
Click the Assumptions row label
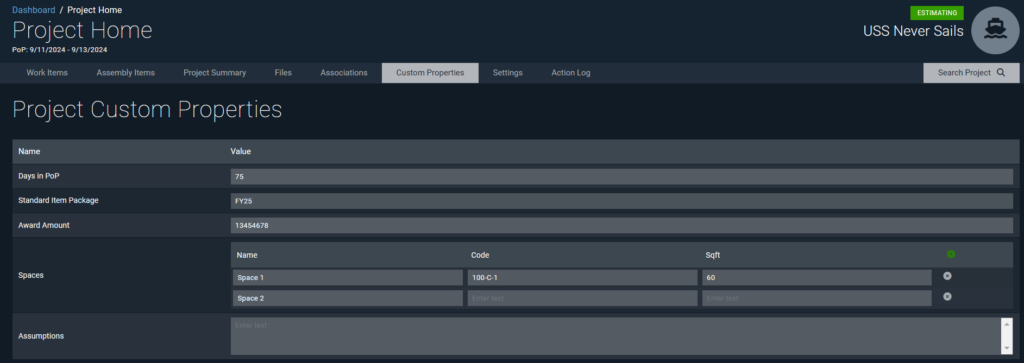(41, 336)
